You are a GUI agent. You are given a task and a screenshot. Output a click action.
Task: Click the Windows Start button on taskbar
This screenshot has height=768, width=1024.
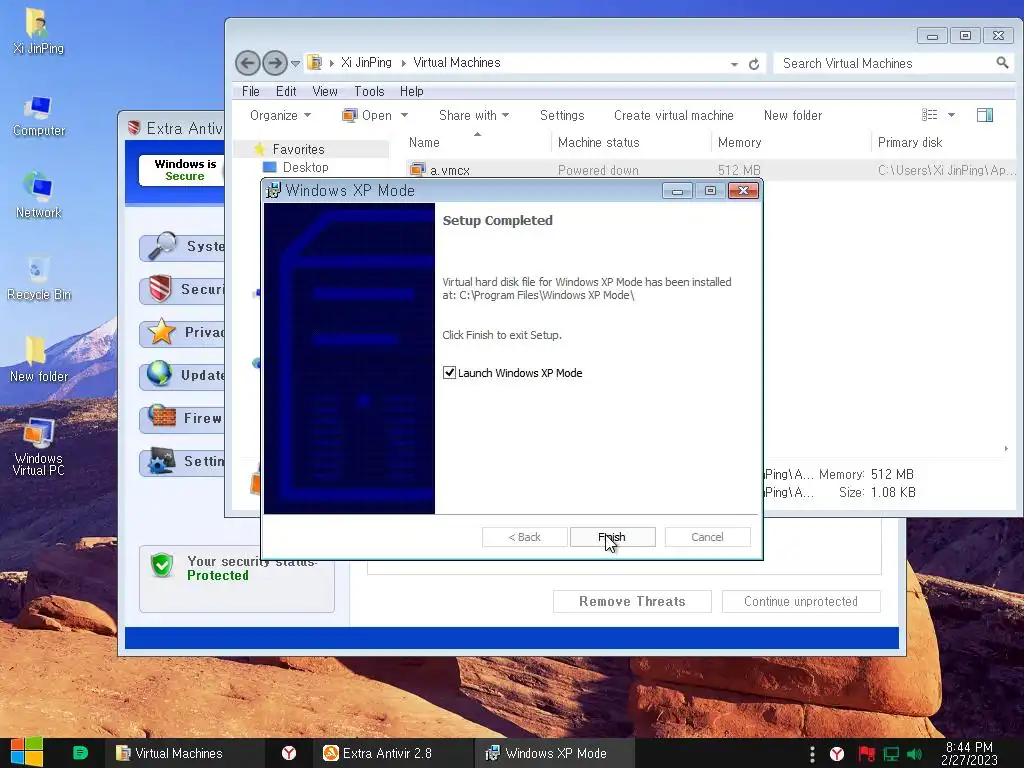(x=26, y=753)
